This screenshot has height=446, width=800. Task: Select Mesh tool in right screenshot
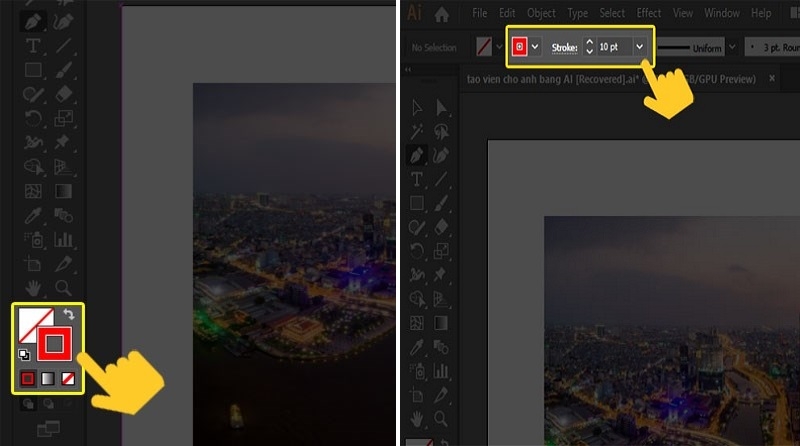[416, 323]
